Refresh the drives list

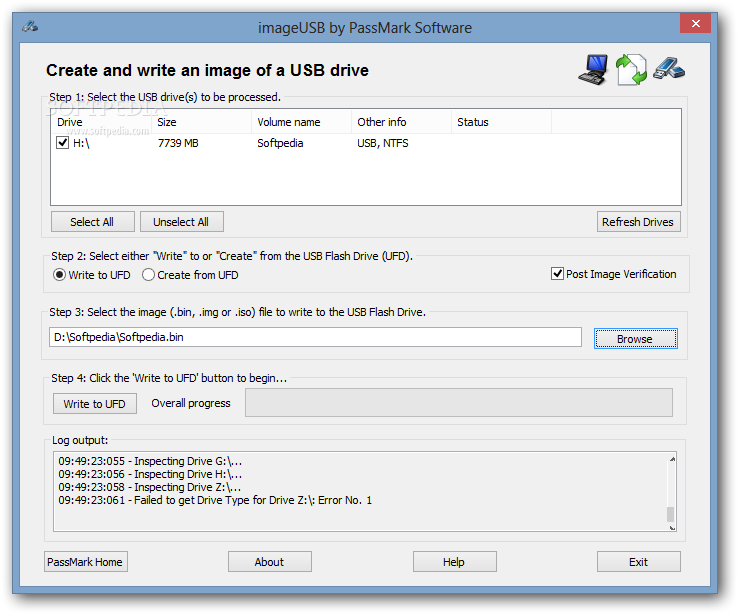pos(638,222)
